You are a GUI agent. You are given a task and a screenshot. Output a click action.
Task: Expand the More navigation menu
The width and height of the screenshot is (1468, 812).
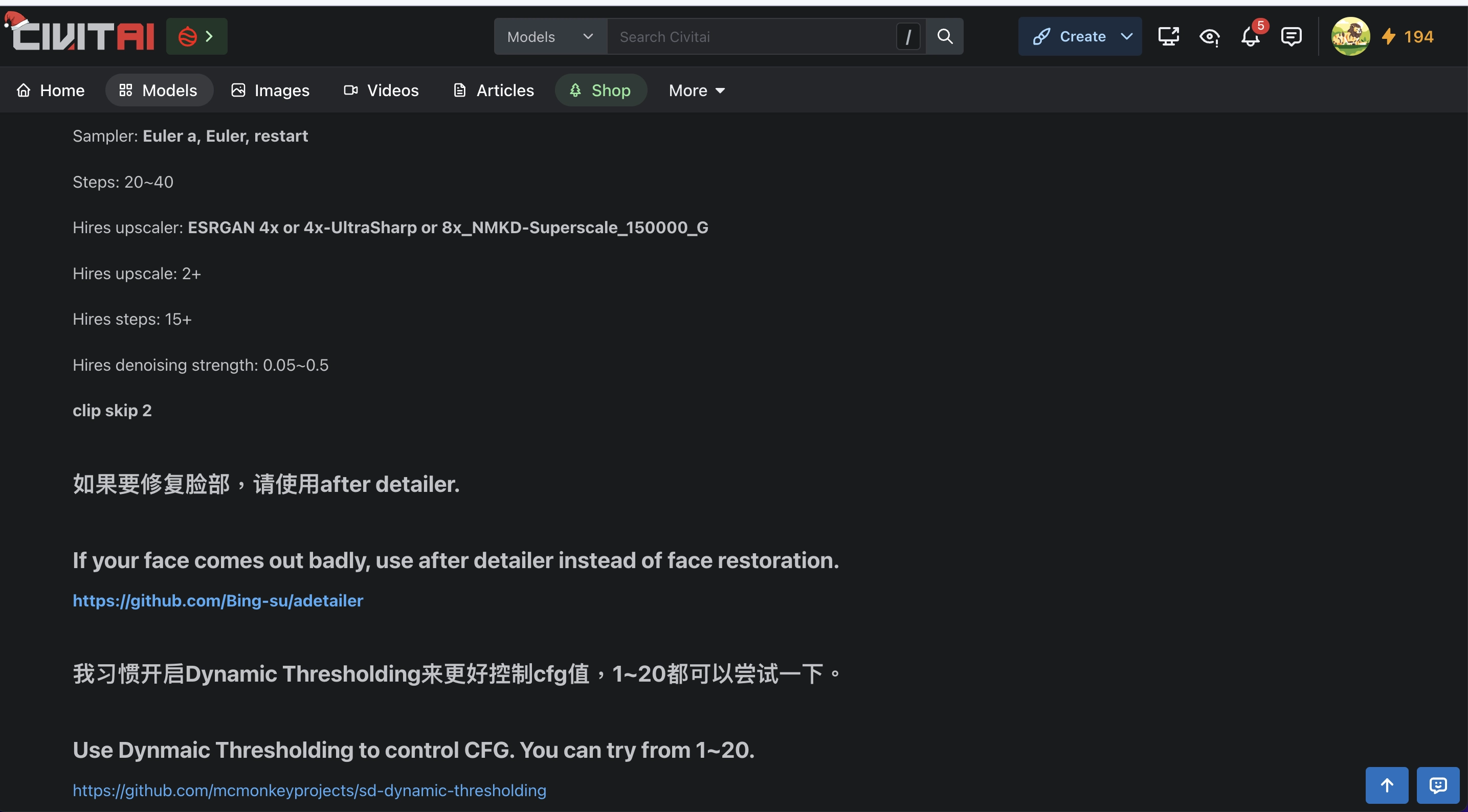(697, 90)
